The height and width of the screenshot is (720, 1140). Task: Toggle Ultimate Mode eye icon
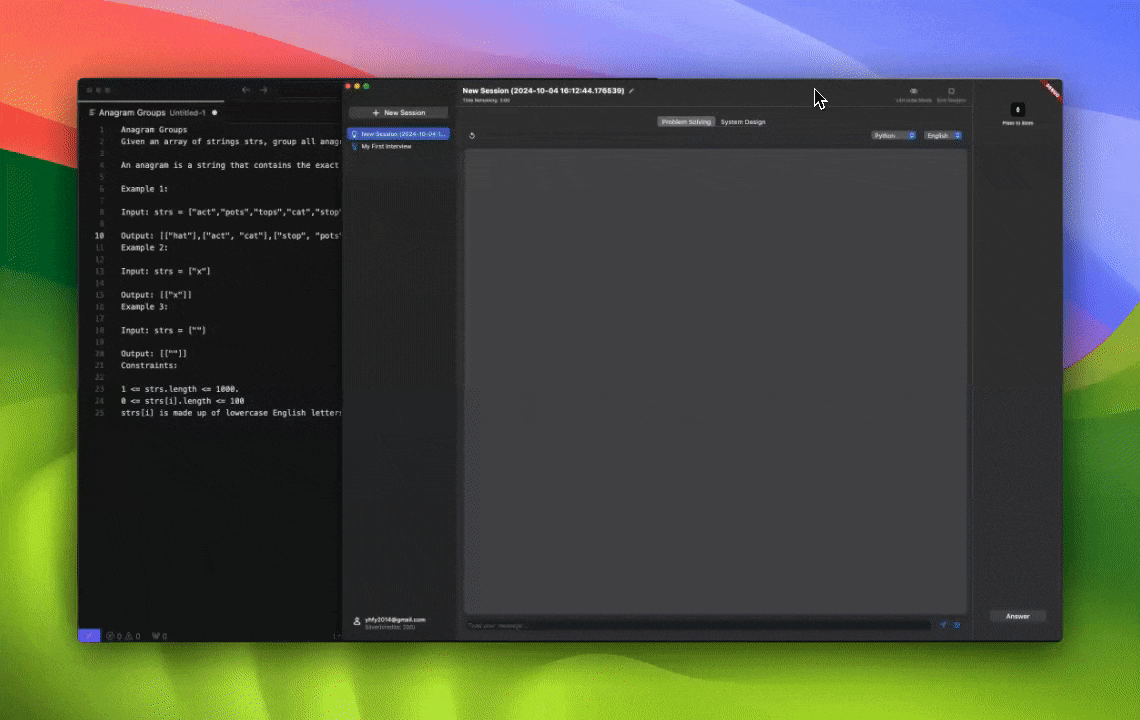click(913, 92)
